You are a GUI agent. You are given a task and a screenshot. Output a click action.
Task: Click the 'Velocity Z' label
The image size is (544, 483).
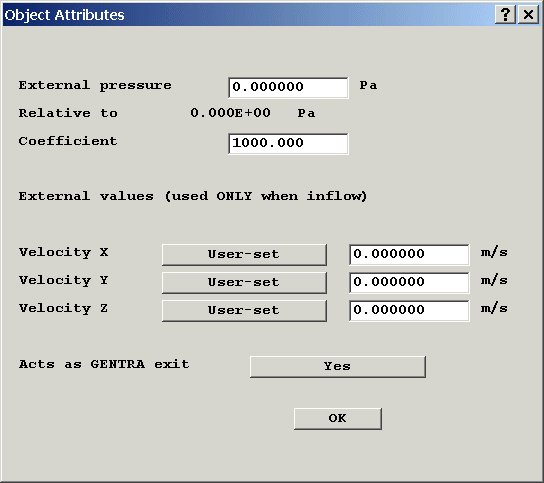[63, 308]
